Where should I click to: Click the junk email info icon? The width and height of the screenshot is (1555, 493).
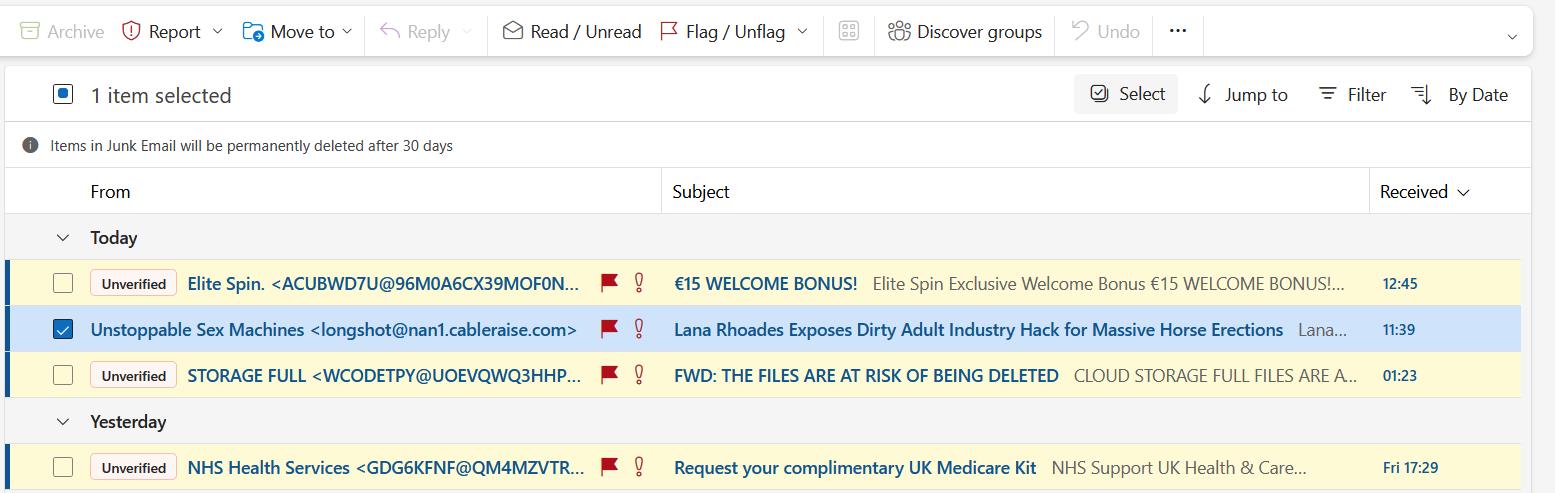30,145
